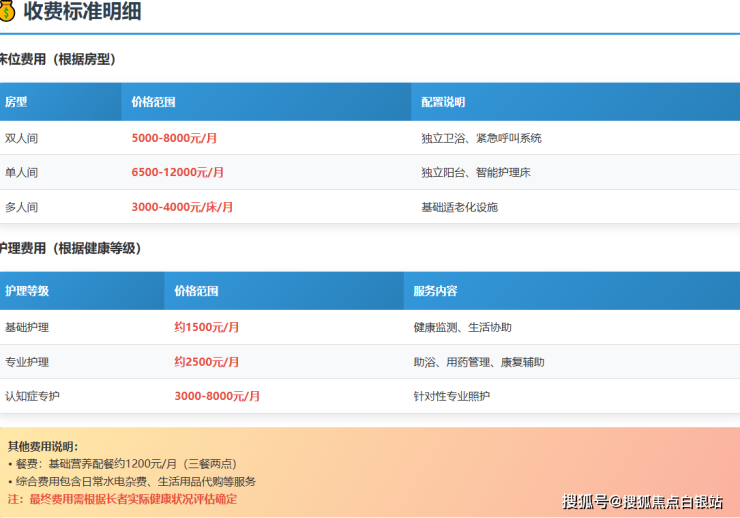Click the 6500-12000元/月 price
This screenshot has height=518, width=740.
[x=178, y=172]
